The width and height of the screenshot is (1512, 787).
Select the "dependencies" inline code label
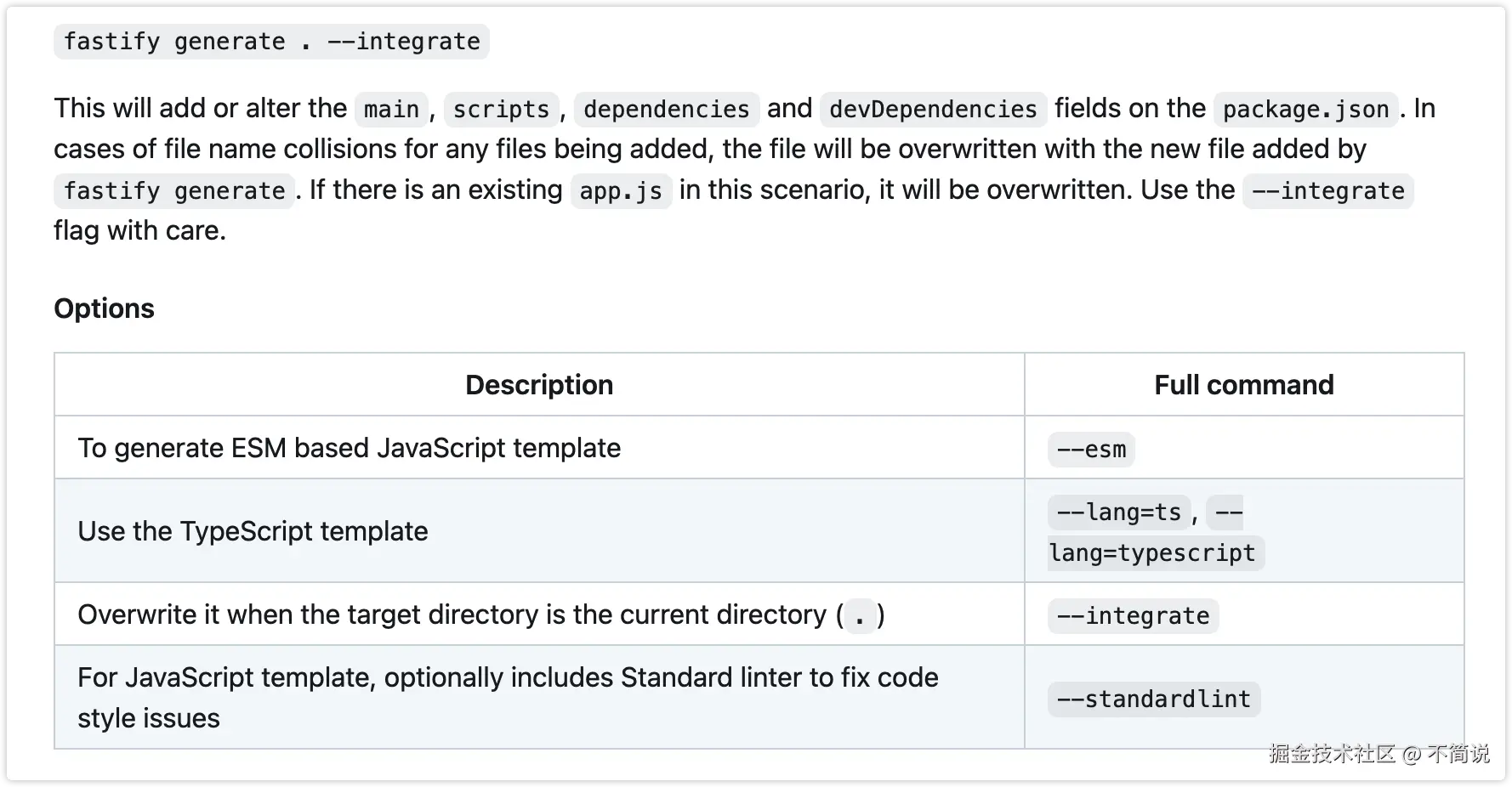(666, 110)
